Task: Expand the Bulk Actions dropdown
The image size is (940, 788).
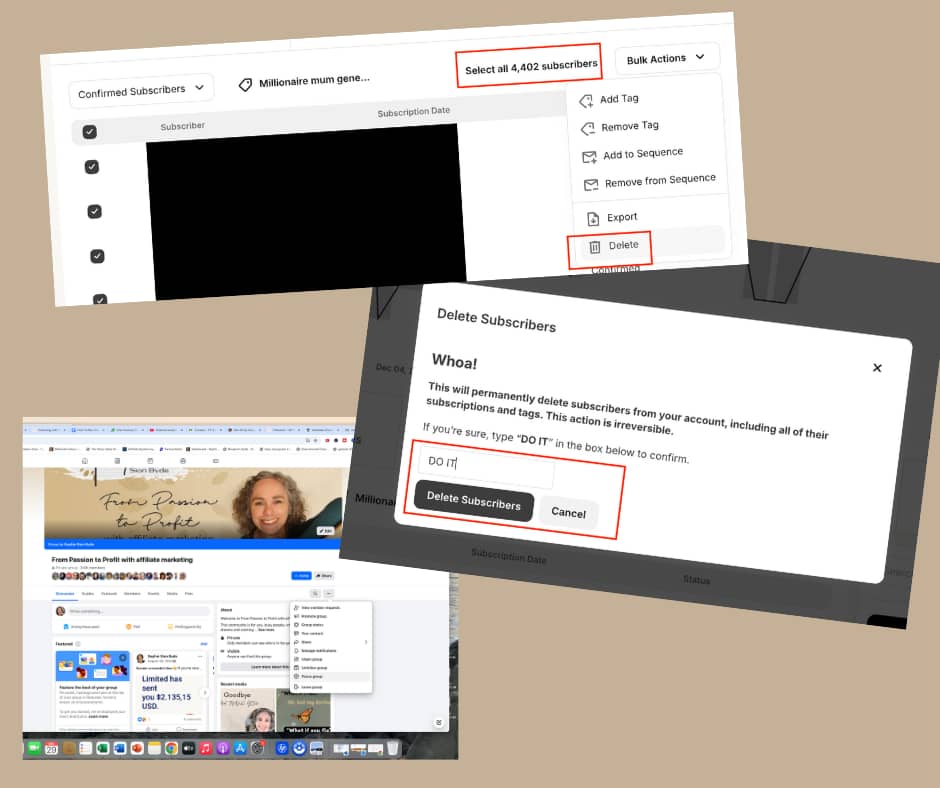Action: (x=666, y=59)
